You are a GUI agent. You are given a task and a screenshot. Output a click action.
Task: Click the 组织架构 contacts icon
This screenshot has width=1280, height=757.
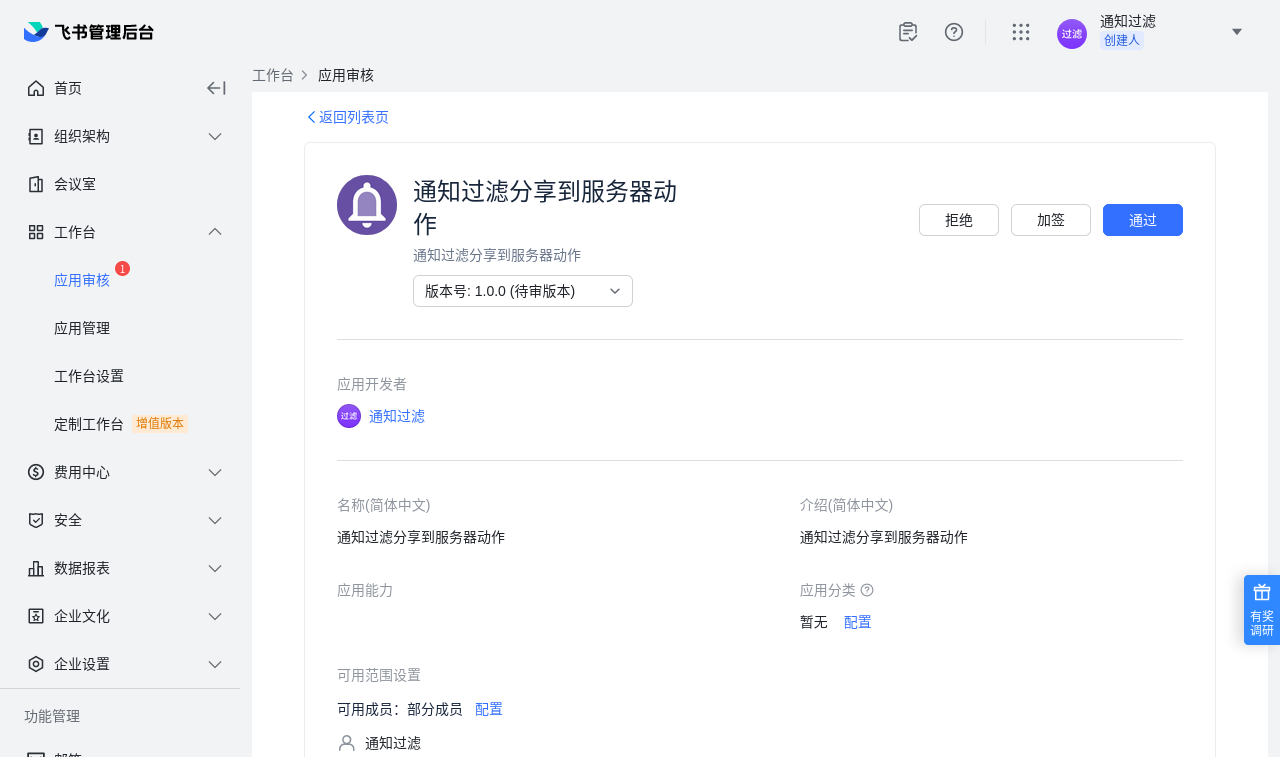click(x=36, y=136)
